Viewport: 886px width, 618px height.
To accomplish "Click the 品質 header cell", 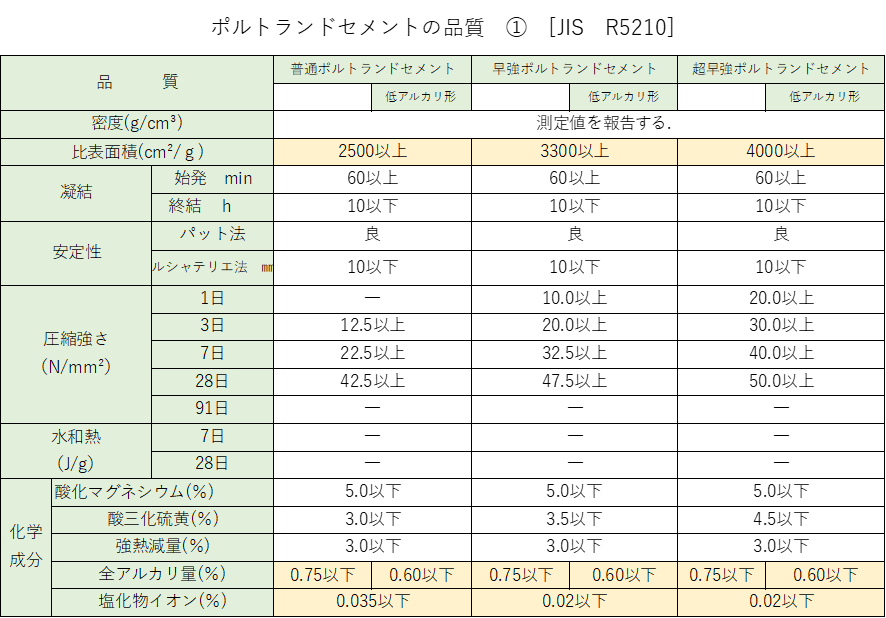I will pyautogui.click(x=137, y=83).
